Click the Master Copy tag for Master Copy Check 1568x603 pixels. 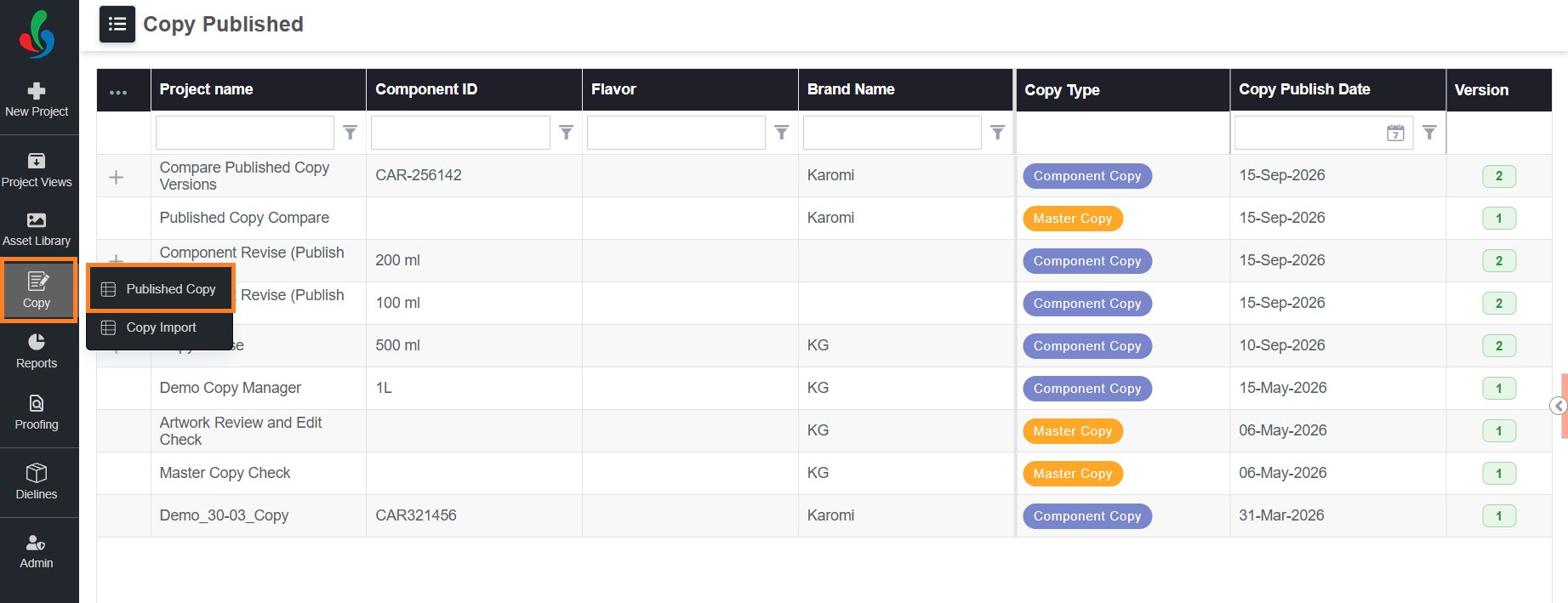click(1073, 474)
